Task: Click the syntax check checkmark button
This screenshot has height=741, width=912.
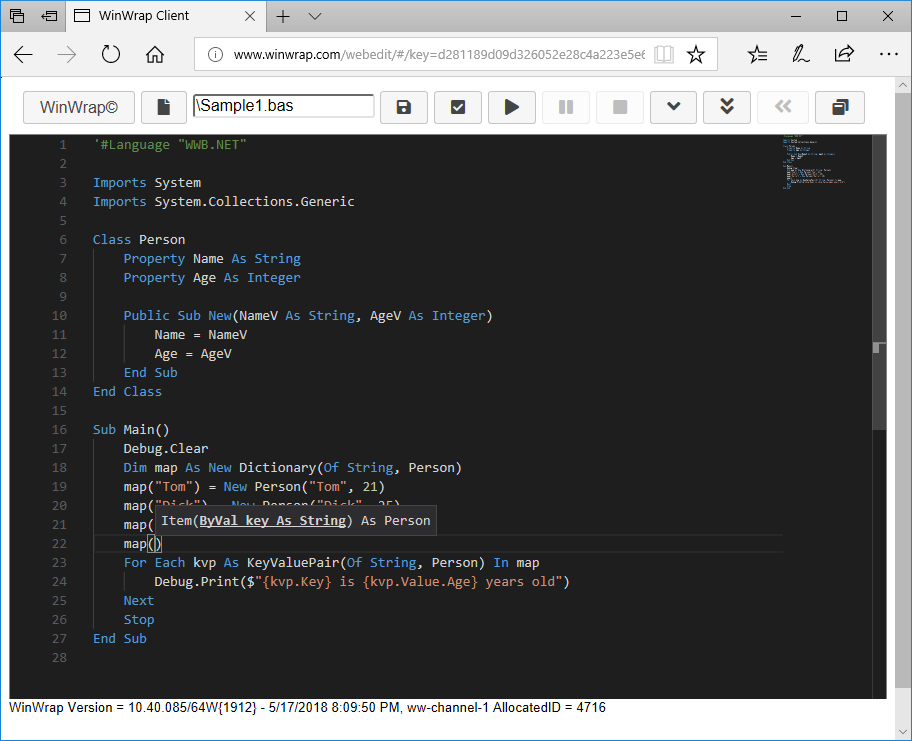Action: (x=458, y=107)
